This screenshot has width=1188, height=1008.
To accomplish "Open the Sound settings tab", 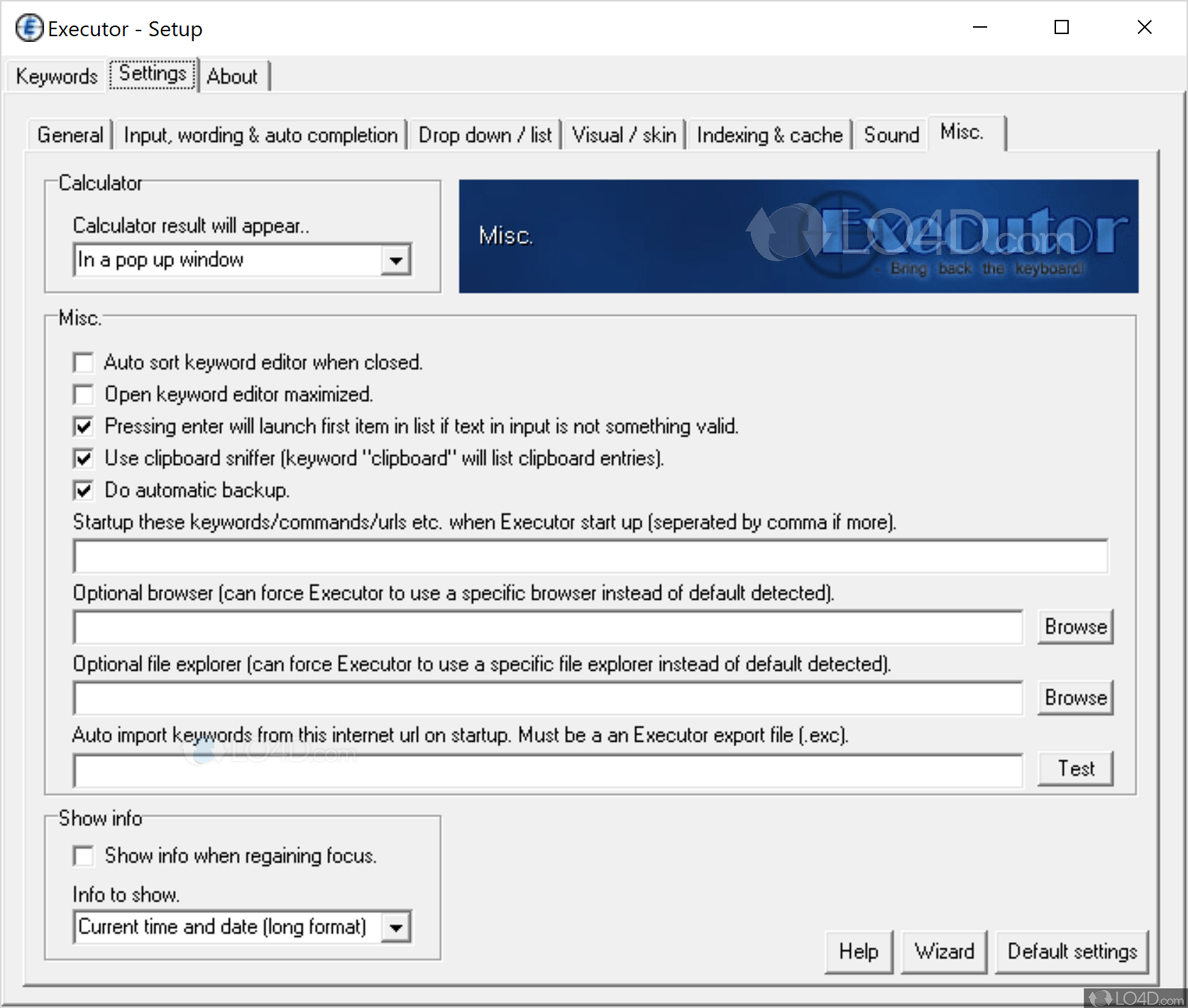I will (x=891, y=135).
